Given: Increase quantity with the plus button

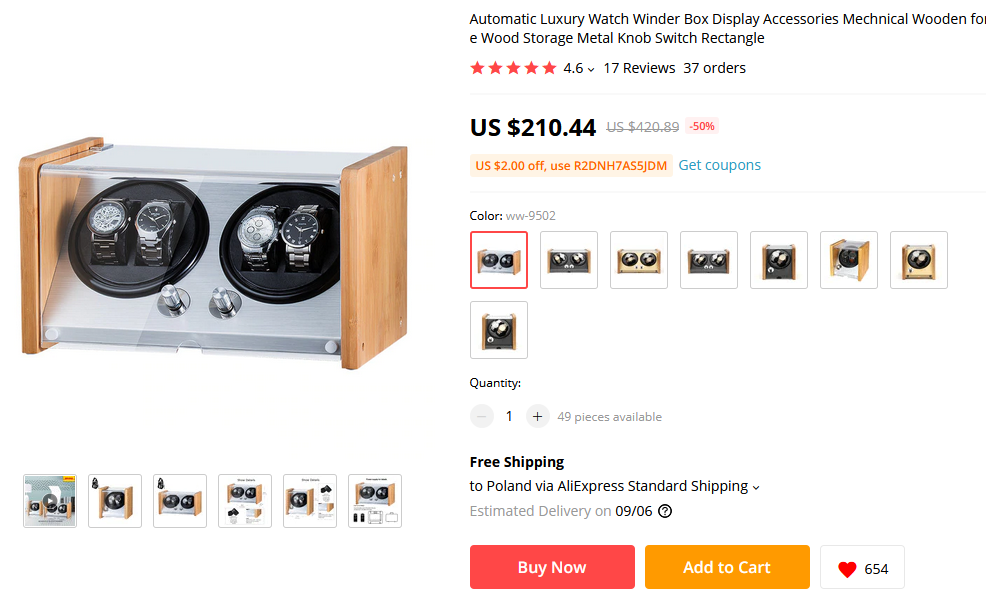Looking at the screenshot, I should (x=538, y=416).
